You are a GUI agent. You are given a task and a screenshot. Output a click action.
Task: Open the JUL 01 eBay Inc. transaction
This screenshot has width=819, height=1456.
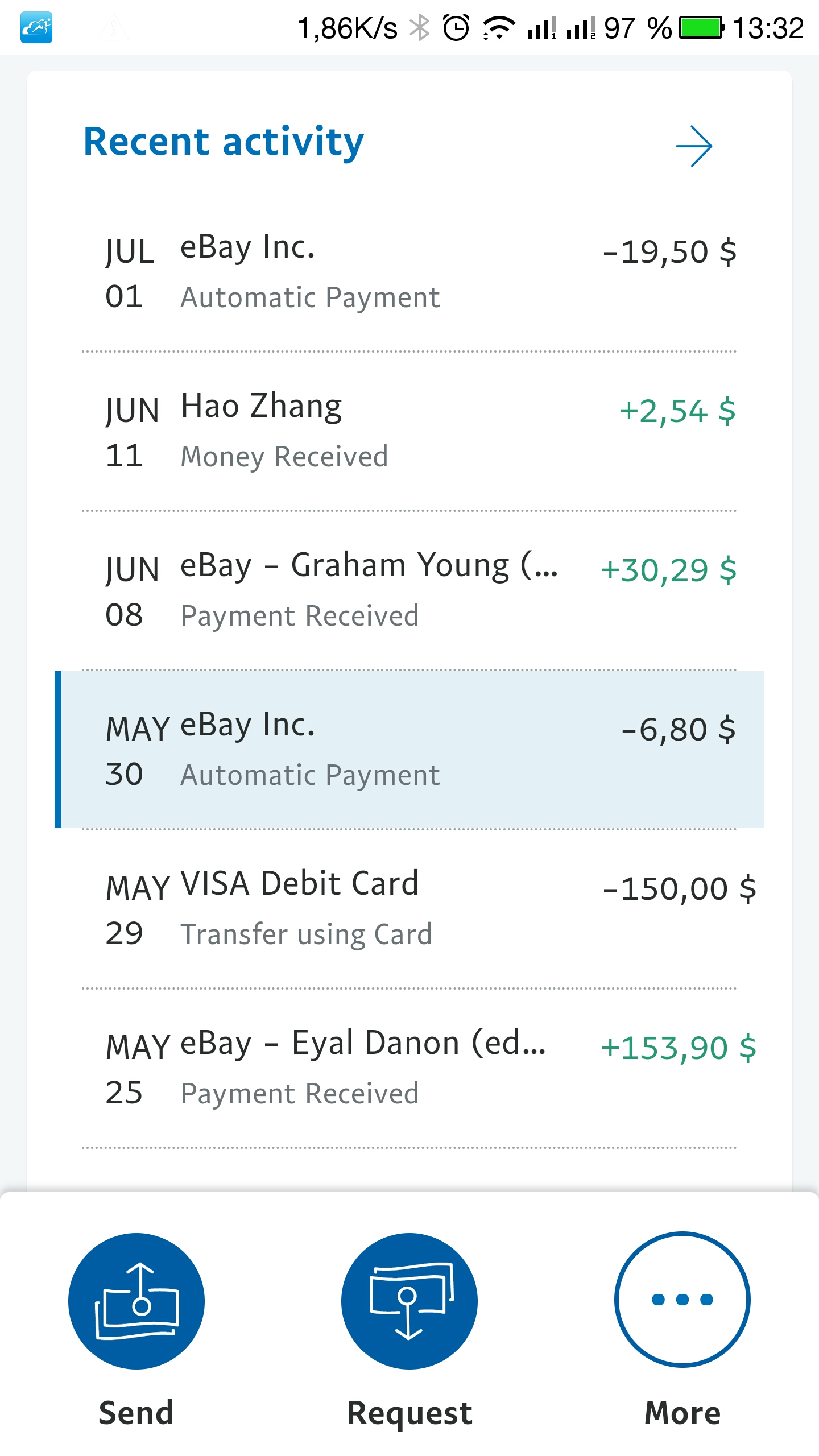[x=409, y=272]
